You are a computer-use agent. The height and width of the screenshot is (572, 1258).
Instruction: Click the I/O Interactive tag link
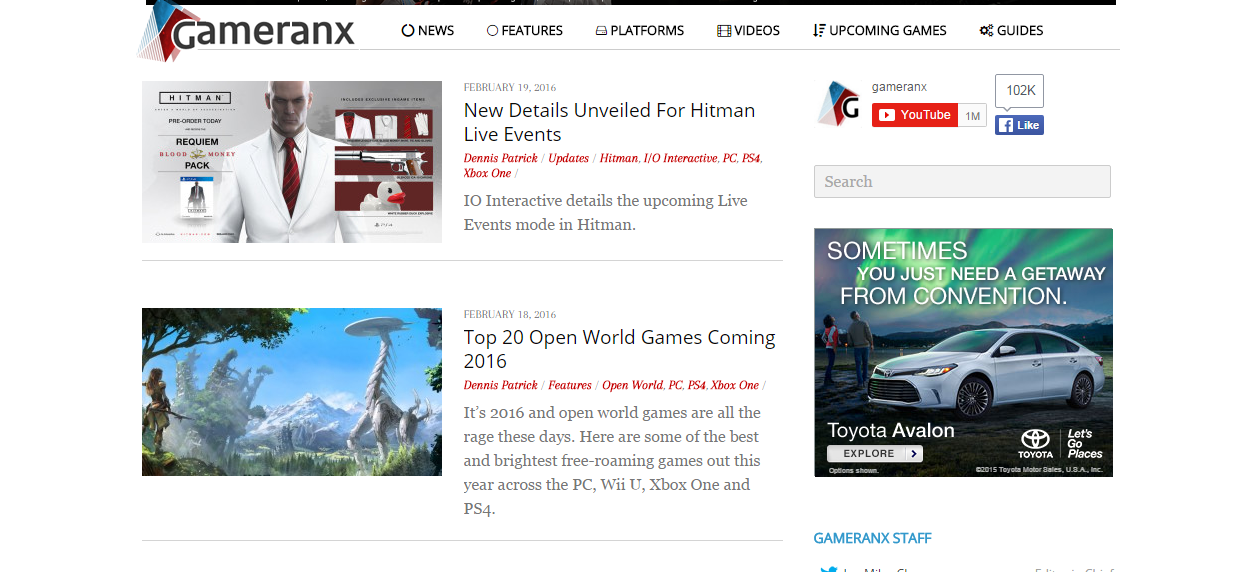click(x=680, y=158)
